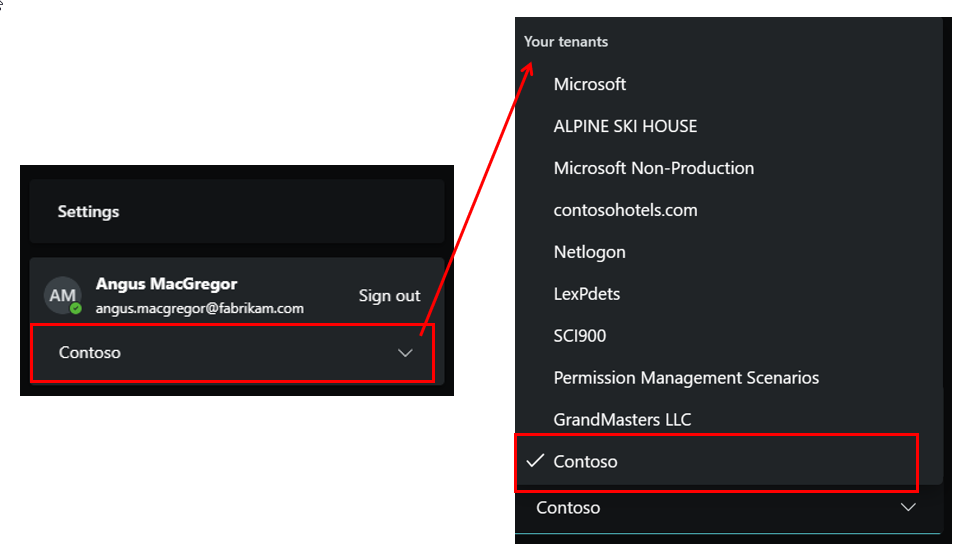Switch to the GrandMasters LLC tenant

click(x=622, y=420)
